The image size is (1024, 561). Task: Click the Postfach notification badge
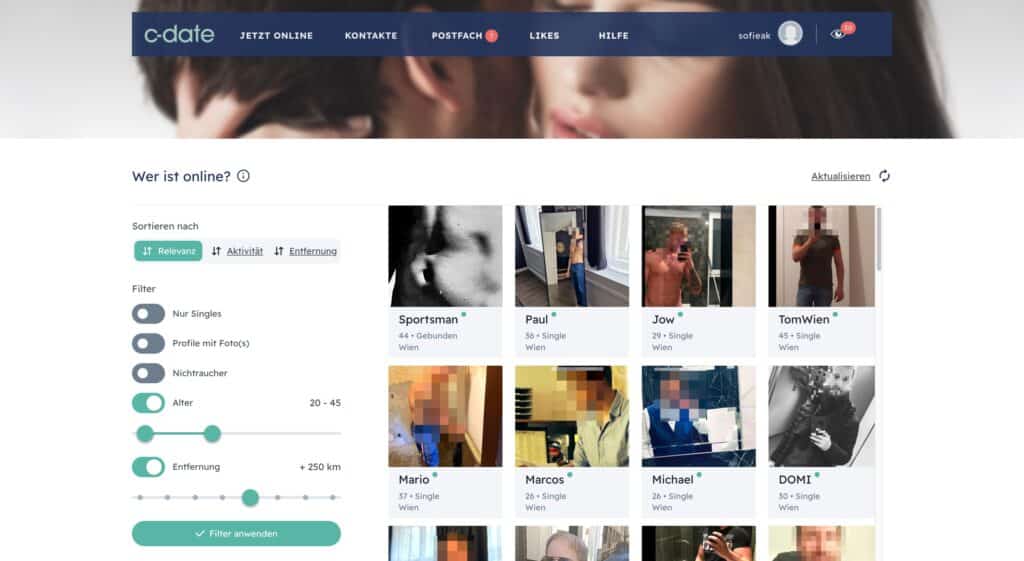(491, 36)
